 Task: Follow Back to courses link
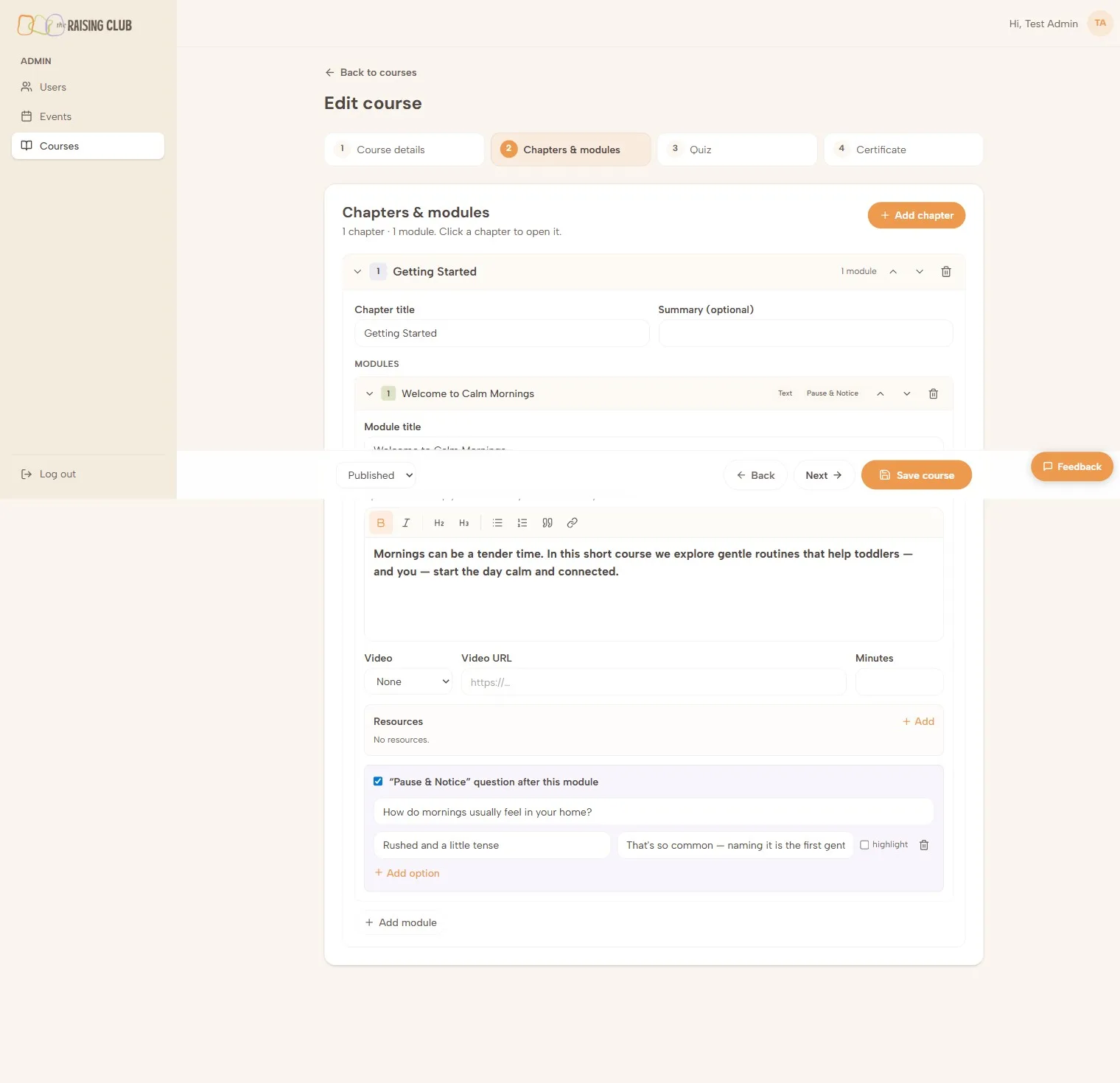click(x=371, y=72)
